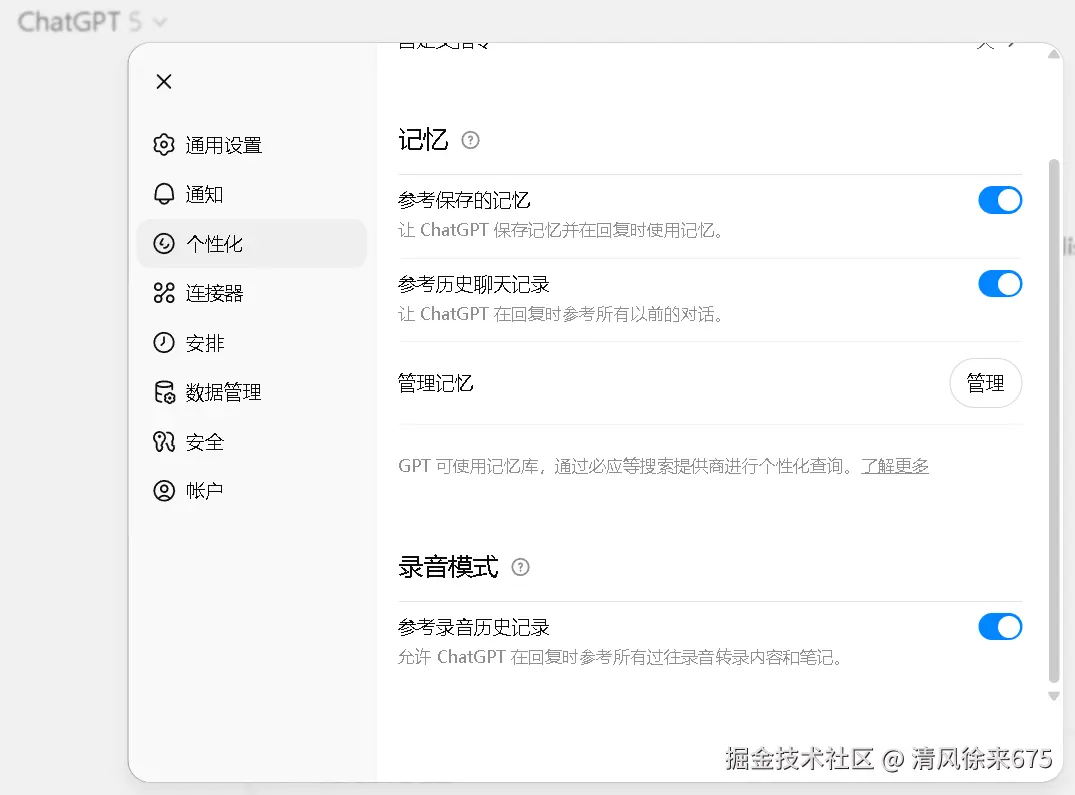The height and width of the screenshot is (795, 1075).
Task: Click the 参考录音历史记录 label text
Action: click(x=474, y=627)
